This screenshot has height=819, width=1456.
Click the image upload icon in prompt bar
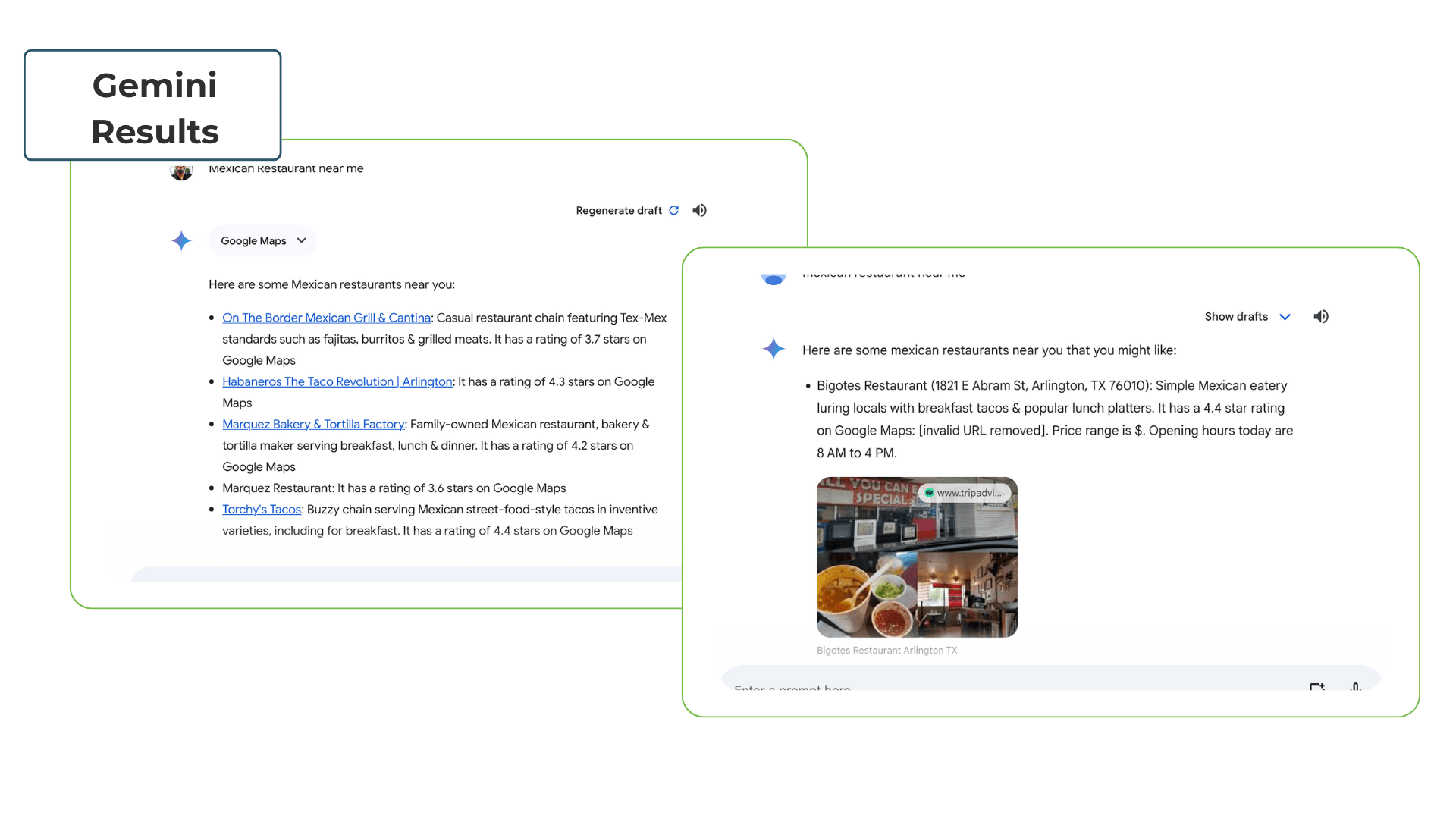1316,686
